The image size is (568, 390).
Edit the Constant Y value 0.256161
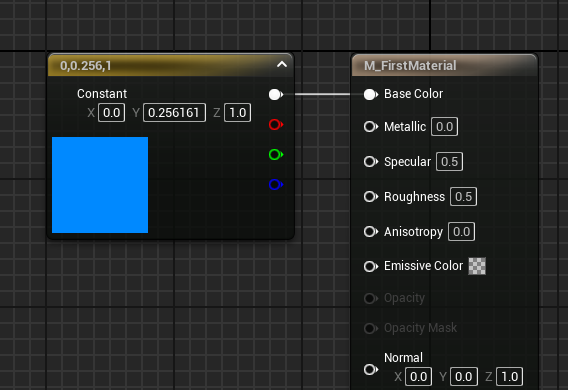(174, 113)
